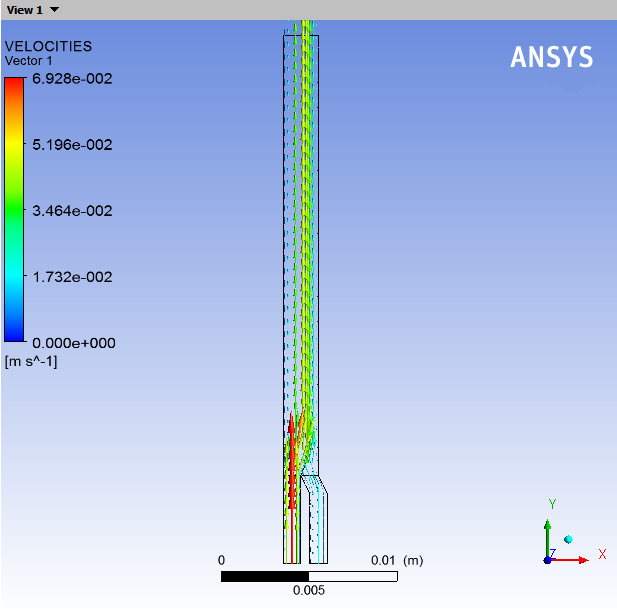
Task: Click the ANSYS logo
Action: coord(552,57)
